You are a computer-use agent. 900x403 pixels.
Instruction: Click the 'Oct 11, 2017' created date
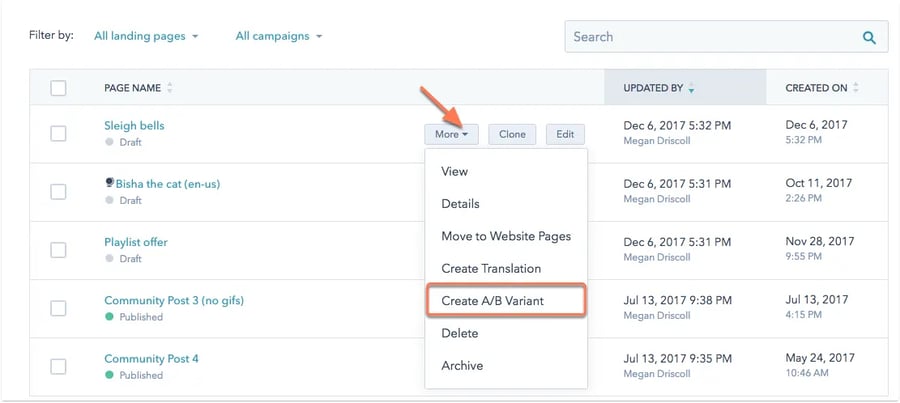click(x=819, y=183)
